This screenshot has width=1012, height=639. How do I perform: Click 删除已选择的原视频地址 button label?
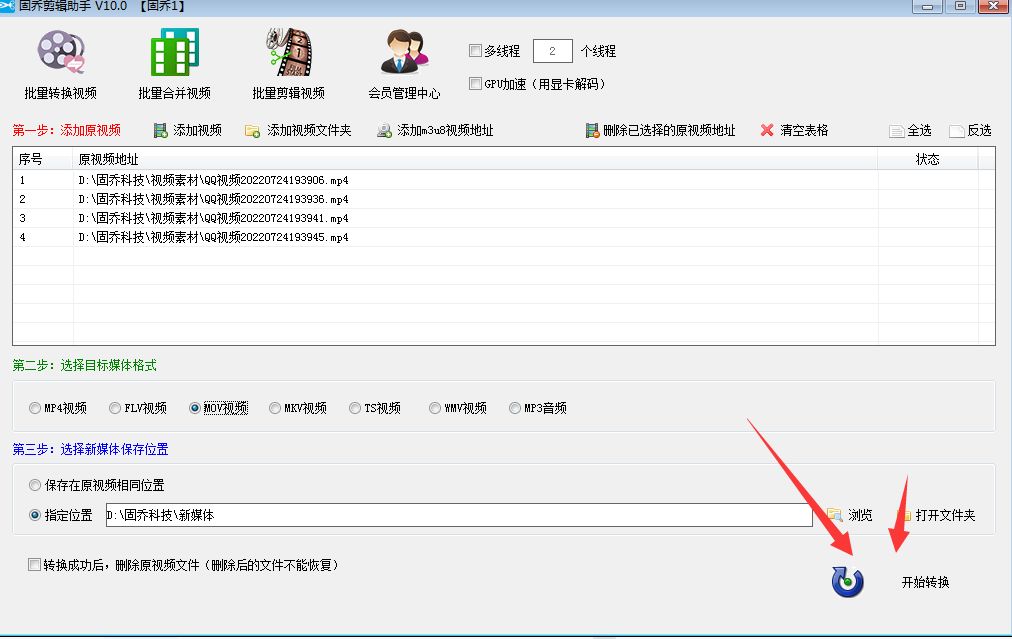(x=669, y=130)
